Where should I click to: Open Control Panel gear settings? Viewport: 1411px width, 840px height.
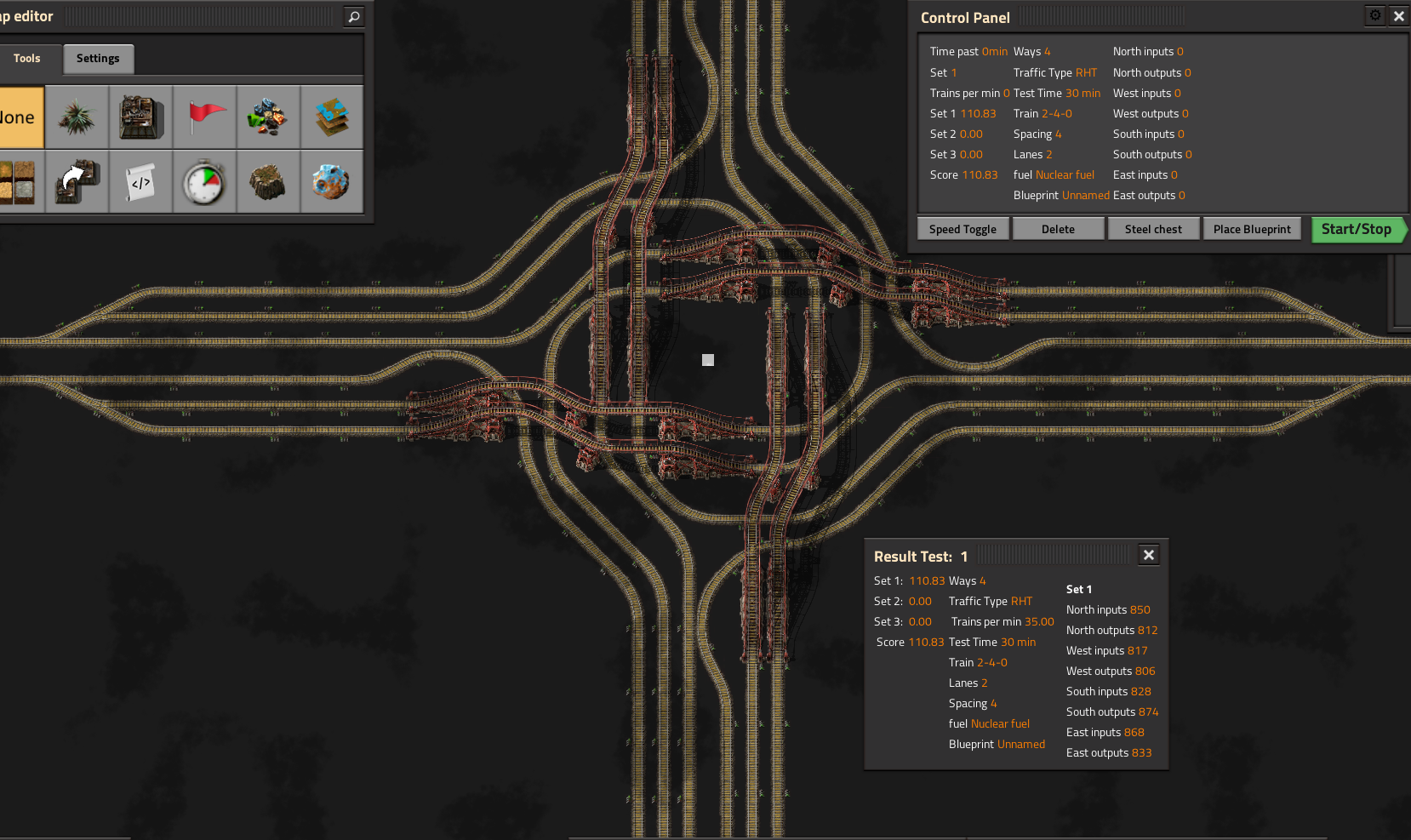click(1375, 16)
